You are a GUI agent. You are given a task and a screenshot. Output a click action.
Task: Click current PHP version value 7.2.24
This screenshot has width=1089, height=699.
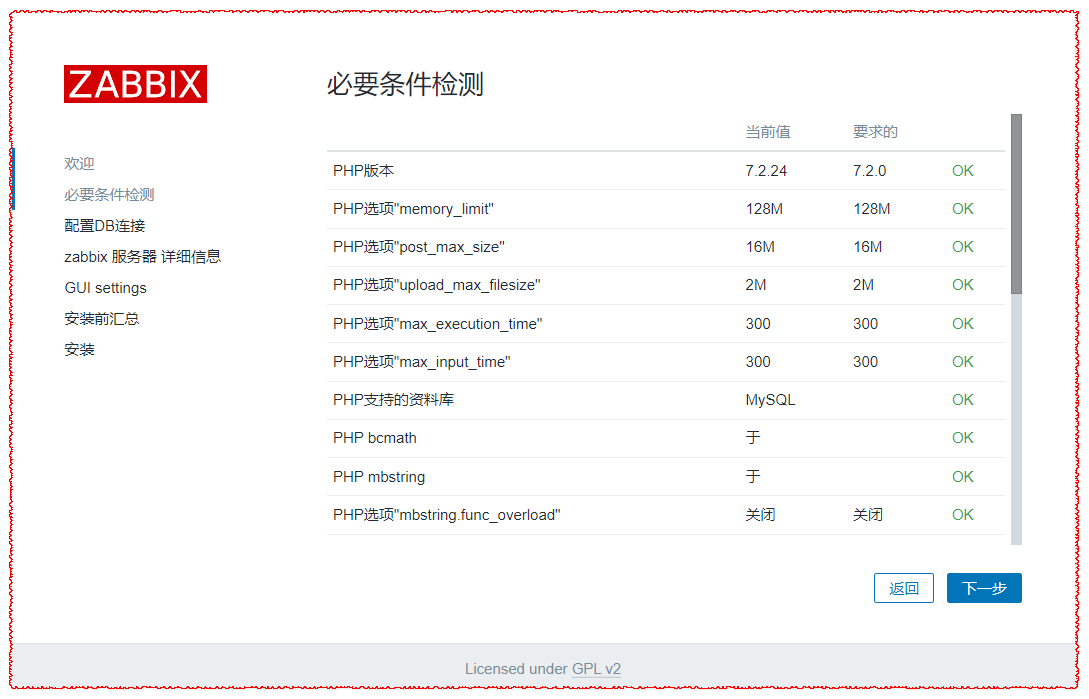(766, 171)
